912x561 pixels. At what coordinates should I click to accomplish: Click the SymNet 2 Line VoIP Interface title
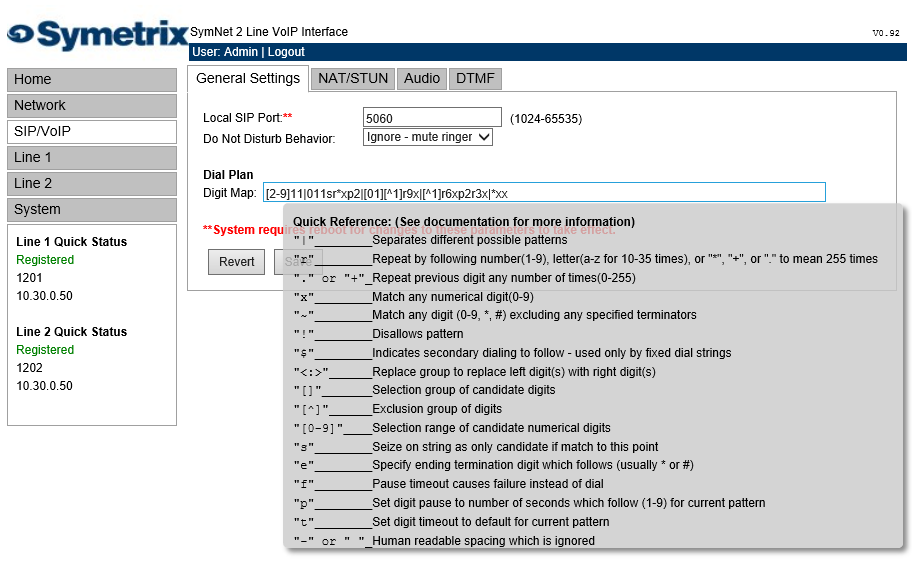click(x=269, y=32)
